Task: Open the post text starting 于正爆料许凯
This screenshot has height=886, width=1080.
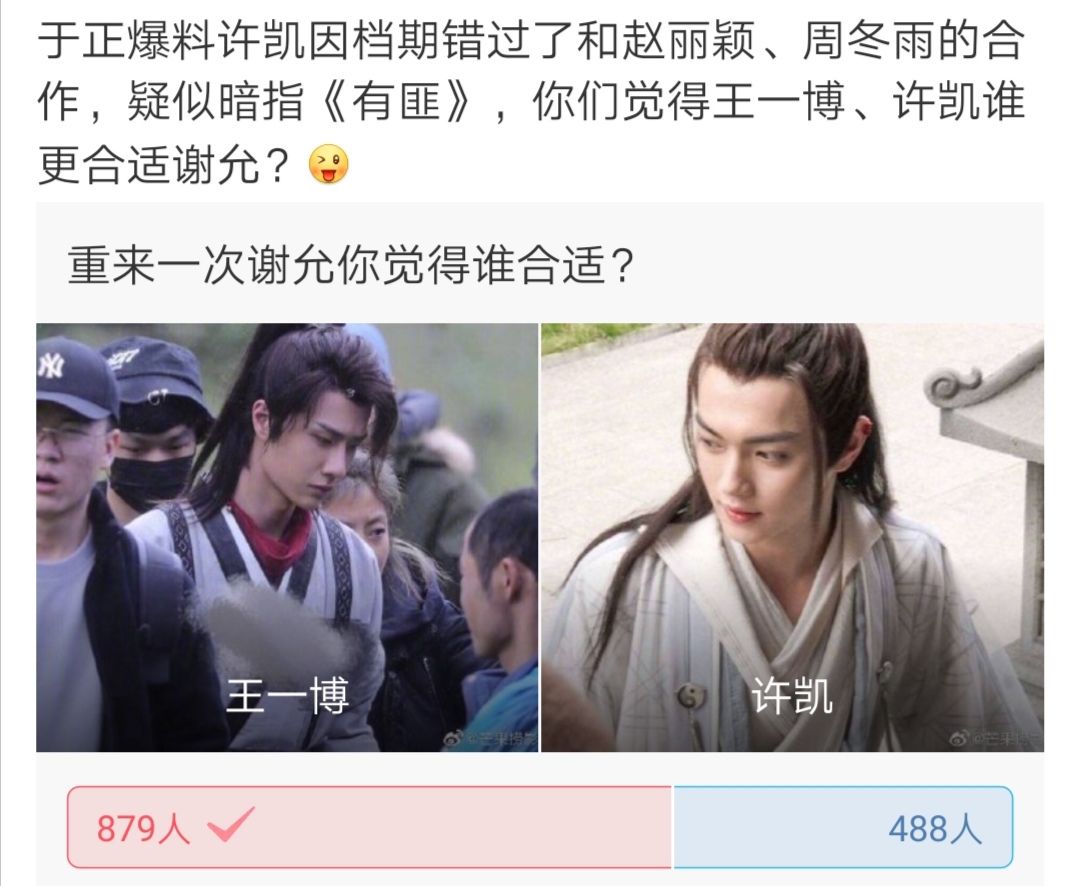Action: [530, 103]
